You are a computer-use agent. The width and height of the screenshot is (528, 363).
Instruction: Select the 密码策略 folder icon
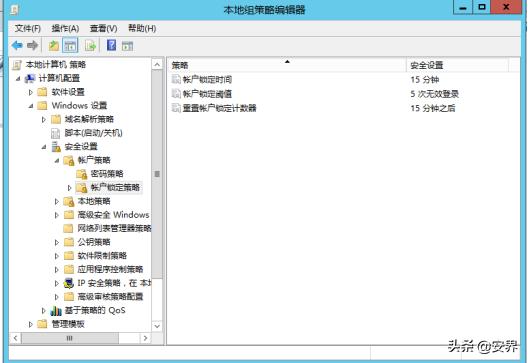pos(81,174)
